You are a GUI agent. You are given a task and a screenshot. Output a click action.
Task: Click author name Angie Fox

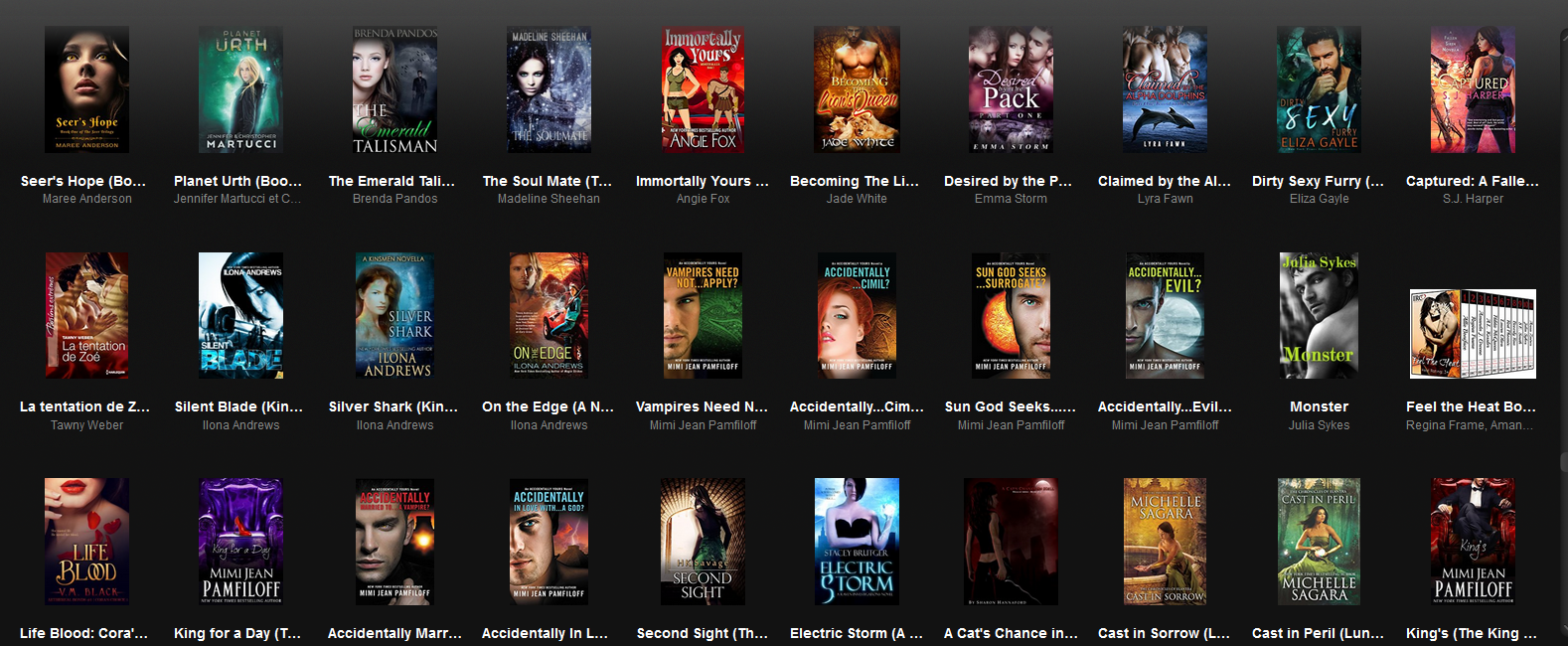tap(703, 199)
